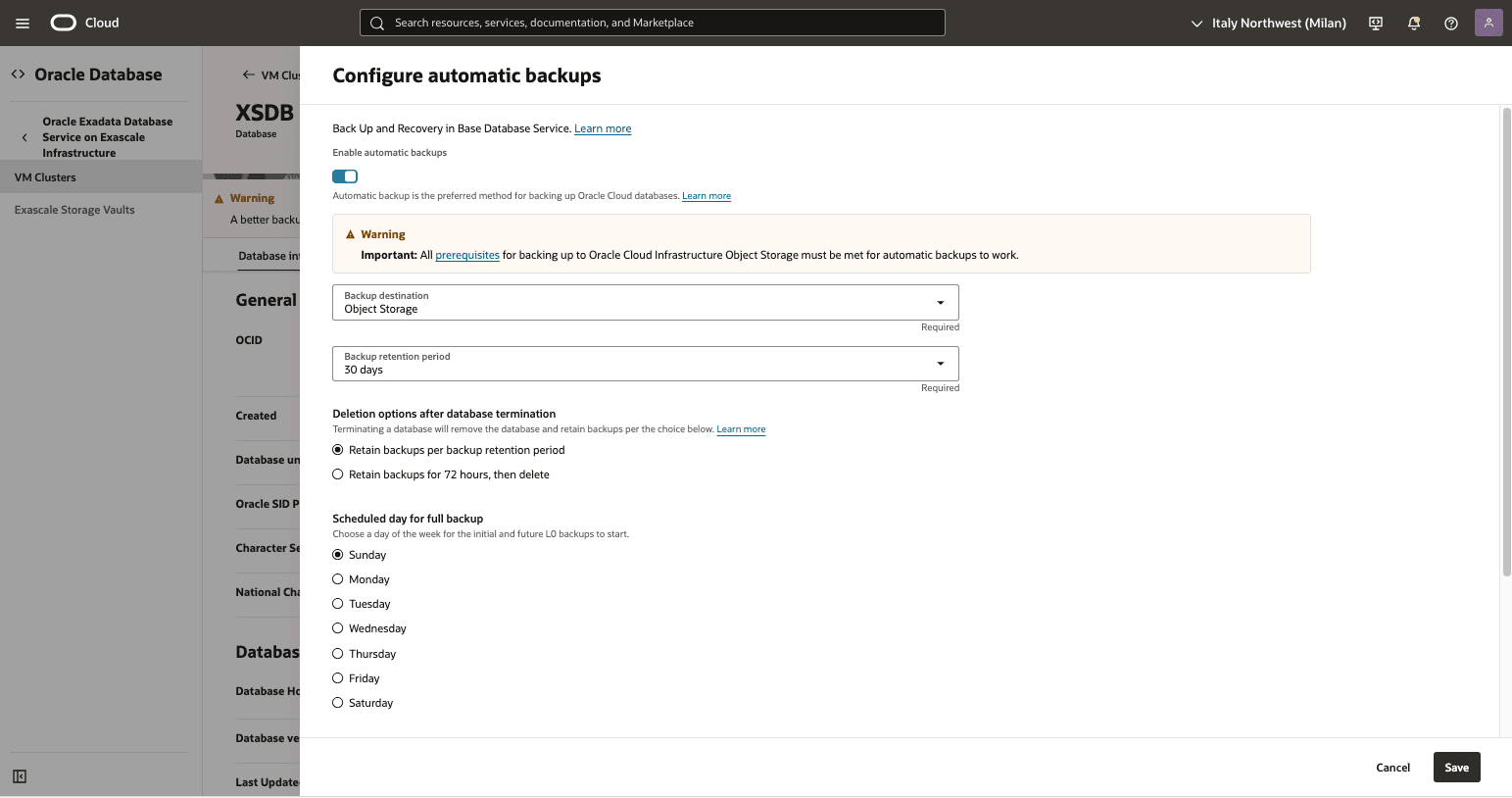Click inside the search resources field
This screenshot has height=798, width=1512.
[652, 22]
